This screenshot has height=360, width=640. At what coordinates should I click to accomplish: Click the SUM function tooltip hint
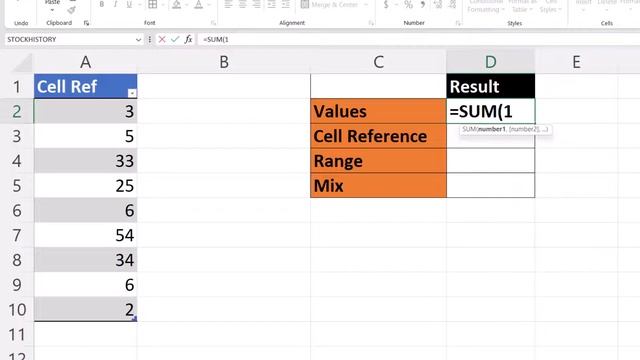click(x=505, y=129)
